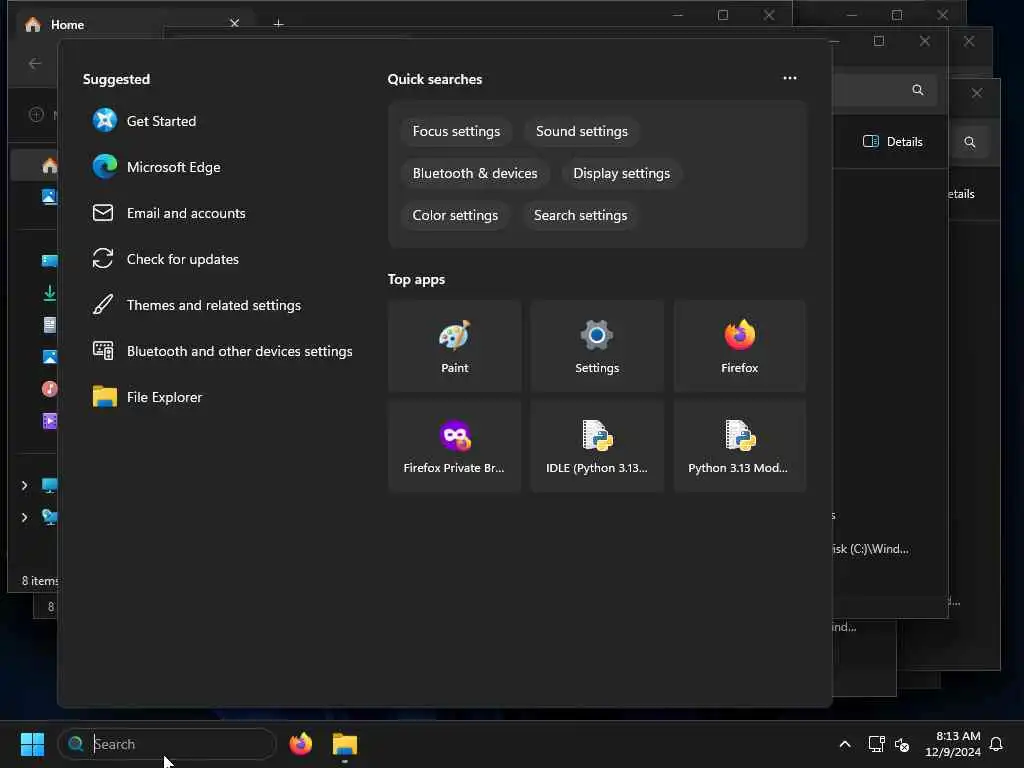Launch IDLE (Python 3.13) tile
The height and width of the screenshot is (768, 1024).
[597, 446]
